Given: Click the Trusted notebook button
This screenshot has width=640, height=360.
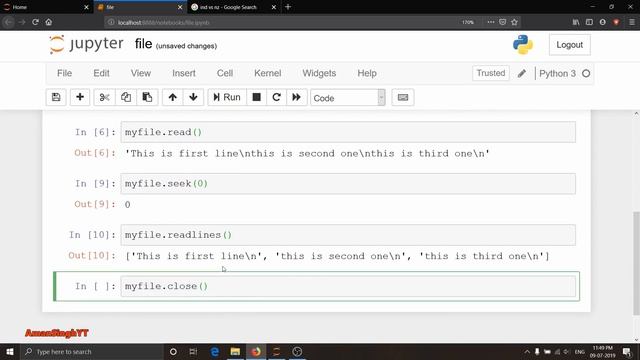Looking at the screenshot, I should click(x=491, y=73).
